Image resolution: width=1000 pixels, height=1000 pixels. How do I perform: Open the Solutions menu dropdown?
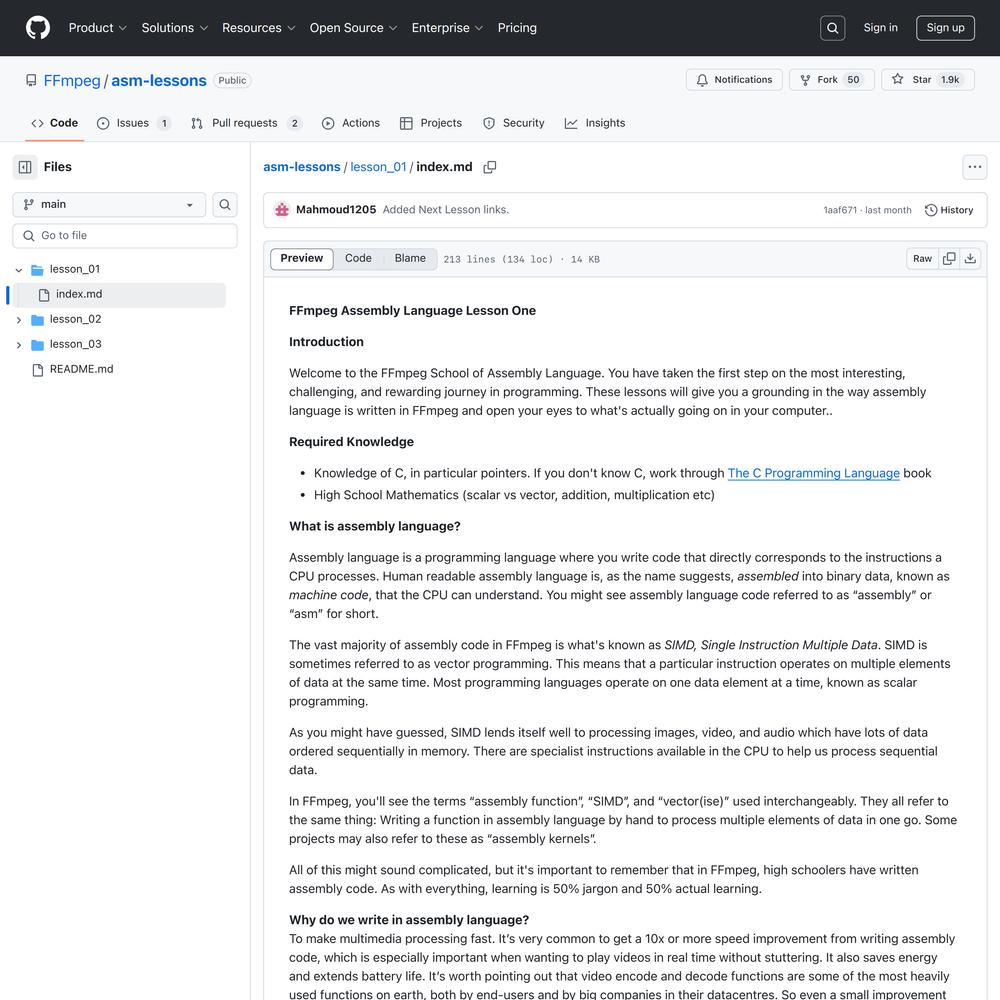tap(175, 28)
